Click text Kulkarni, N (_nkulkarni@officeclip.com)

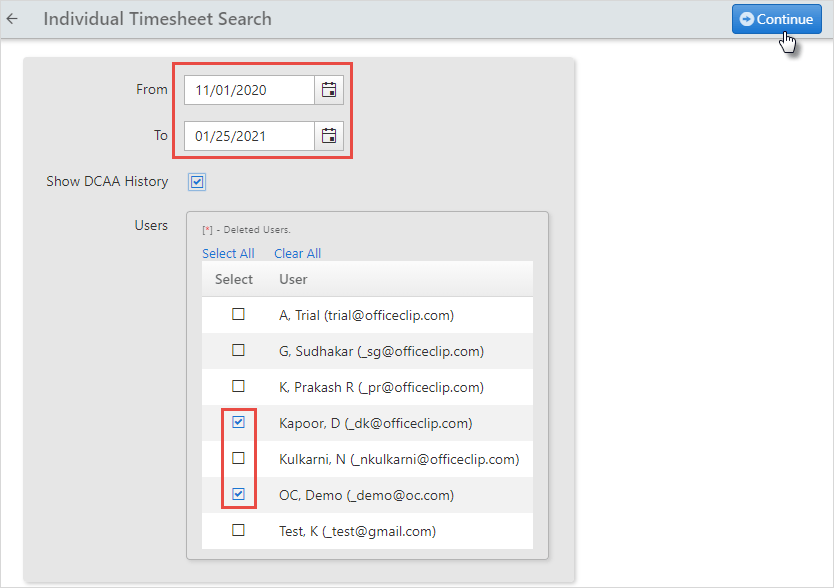click(x=399, y=459)
